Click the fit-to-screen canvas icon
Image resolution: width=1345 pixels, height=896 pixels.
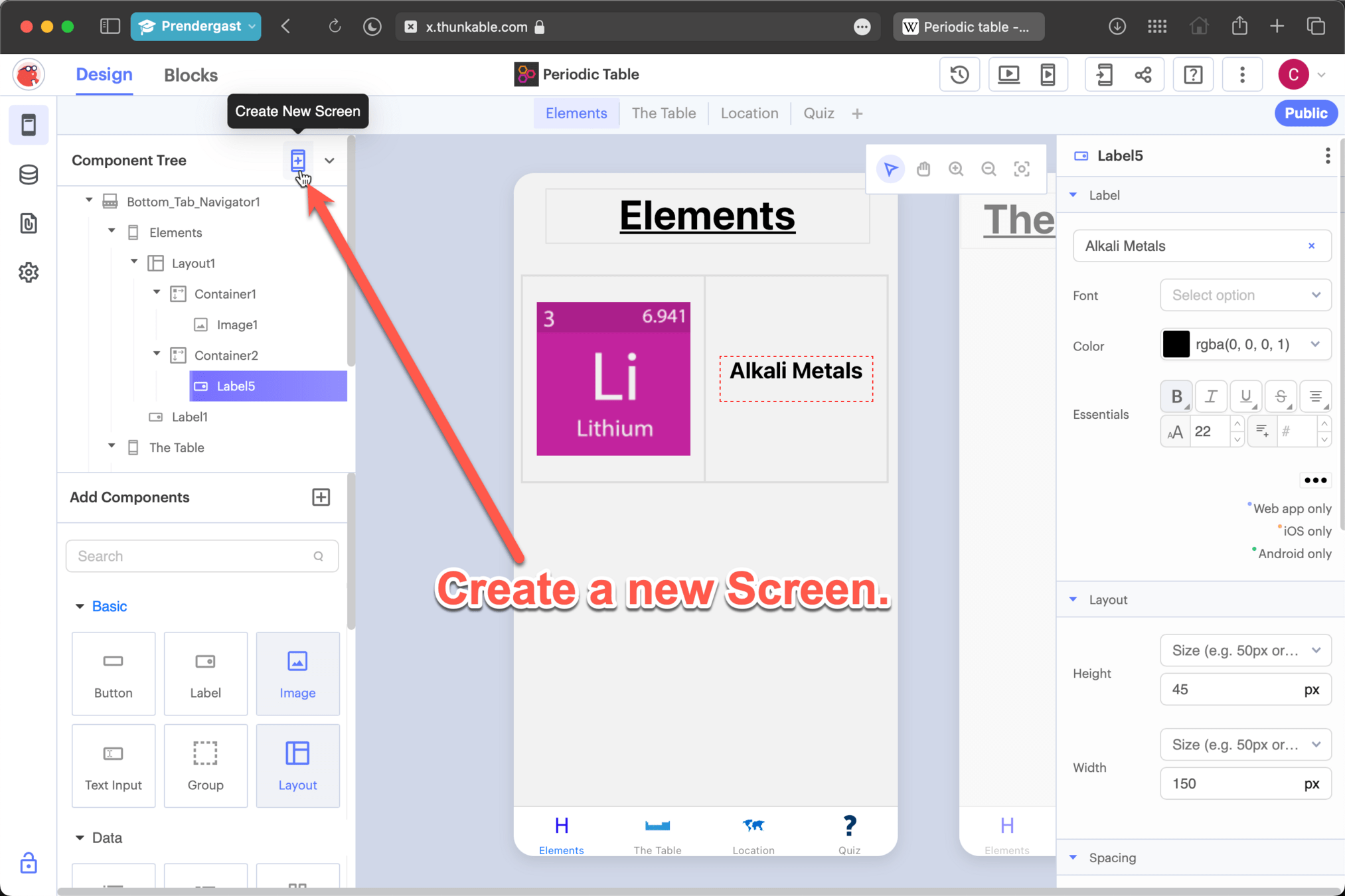1021,169
